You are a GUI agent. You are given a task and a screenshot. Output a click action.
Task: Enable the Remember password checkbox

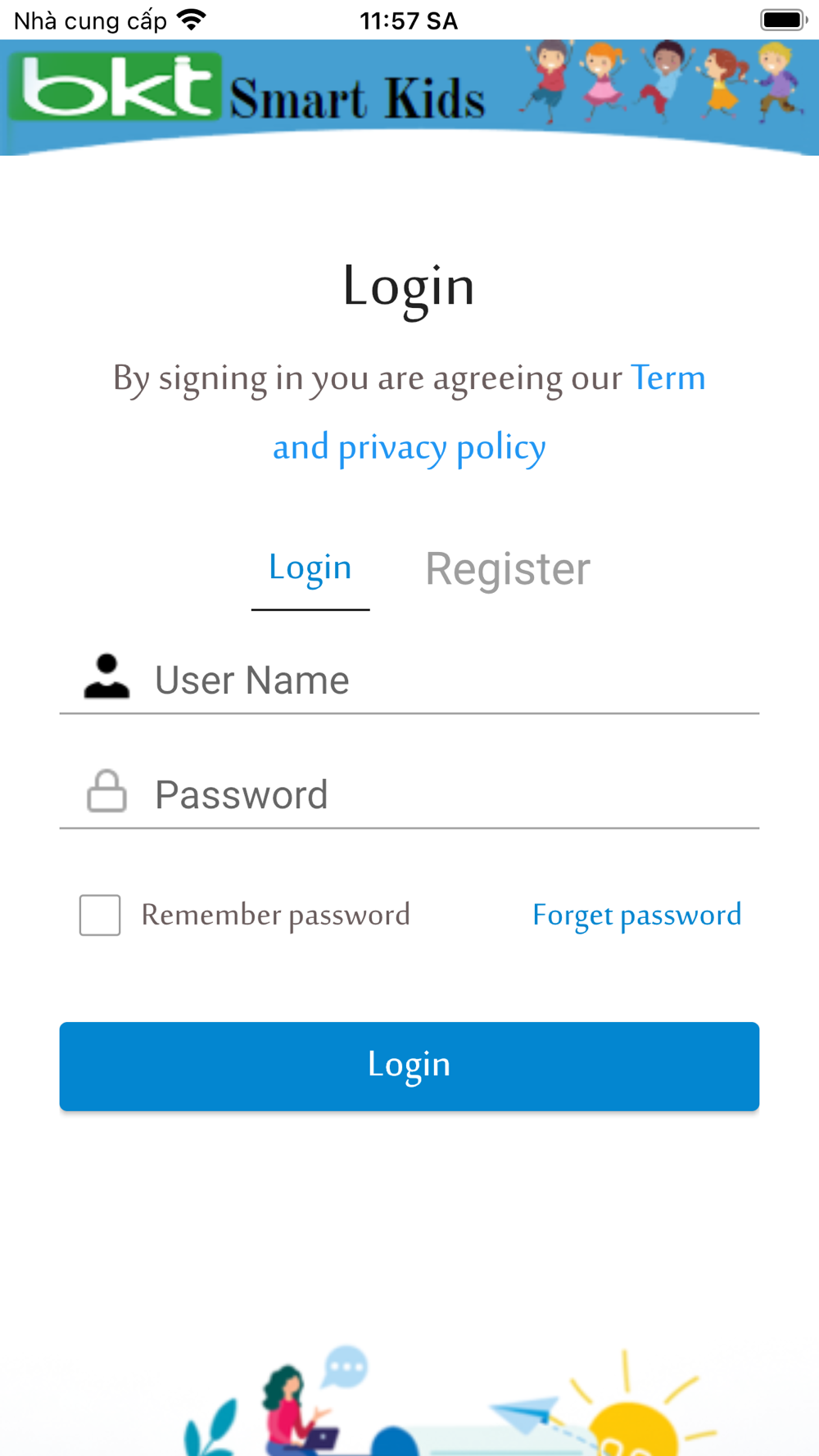pyautogui.click(x=100, y=915)
